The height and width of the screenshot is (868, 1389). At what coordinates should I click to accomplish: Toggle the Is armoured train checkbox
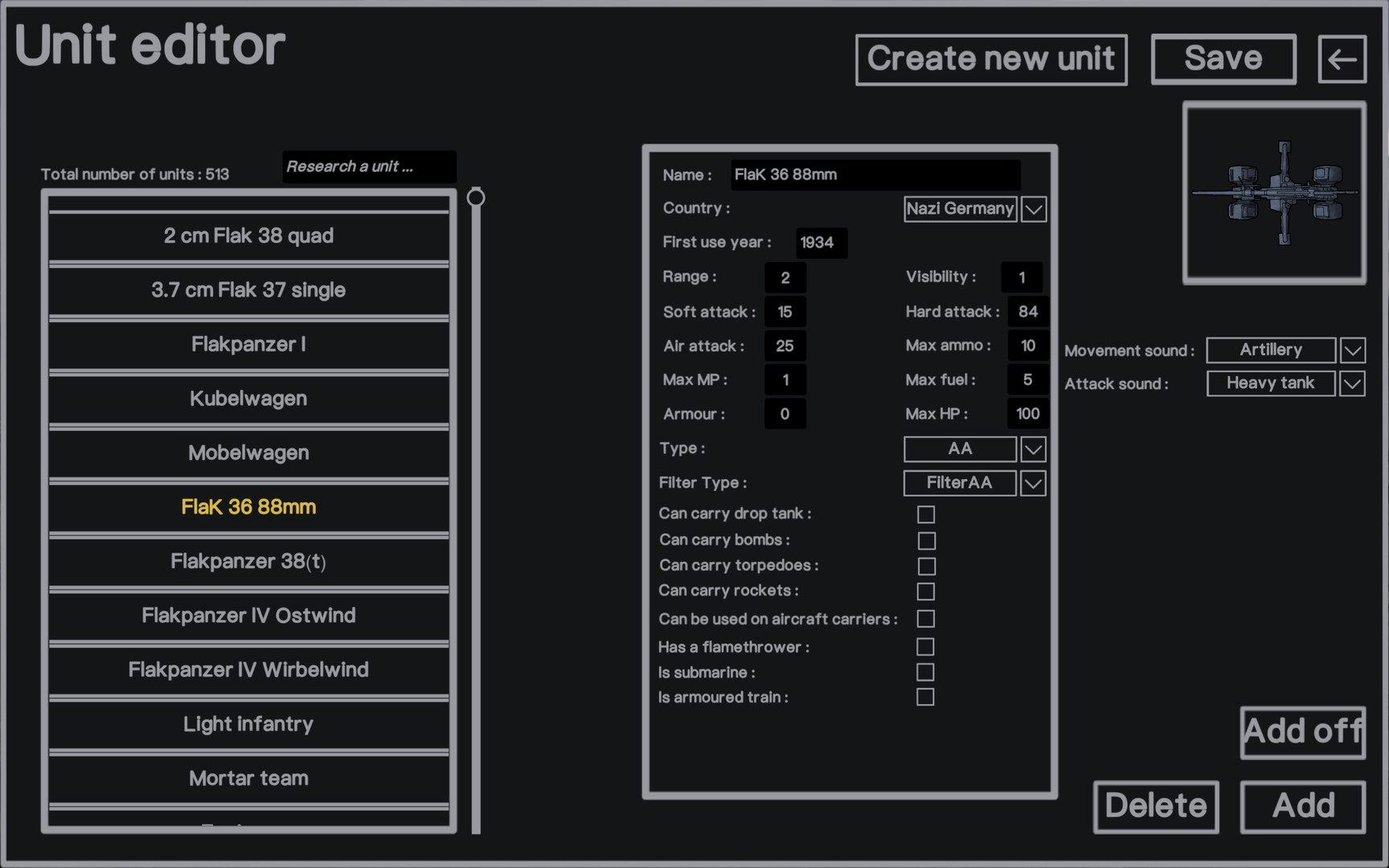coord(925,697)
